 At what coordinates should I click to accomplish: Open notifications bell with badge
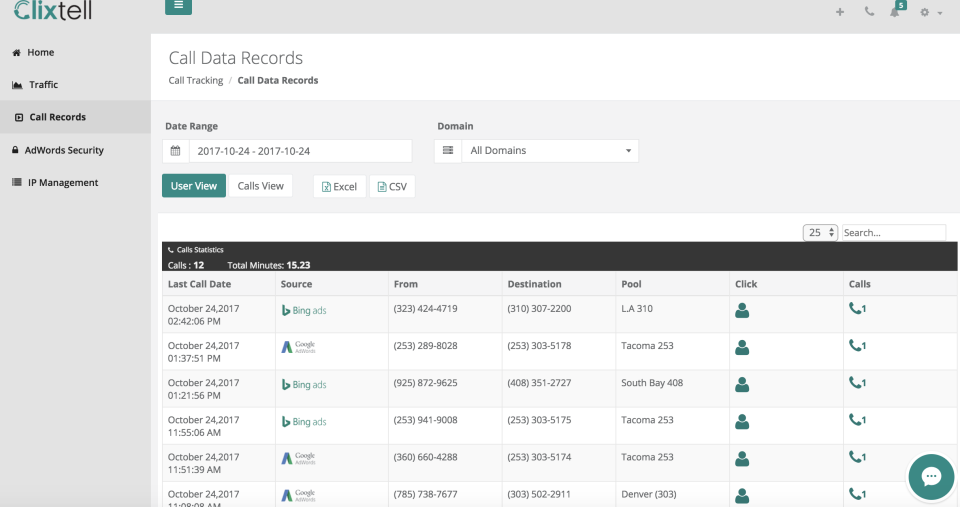coord(895,12)
